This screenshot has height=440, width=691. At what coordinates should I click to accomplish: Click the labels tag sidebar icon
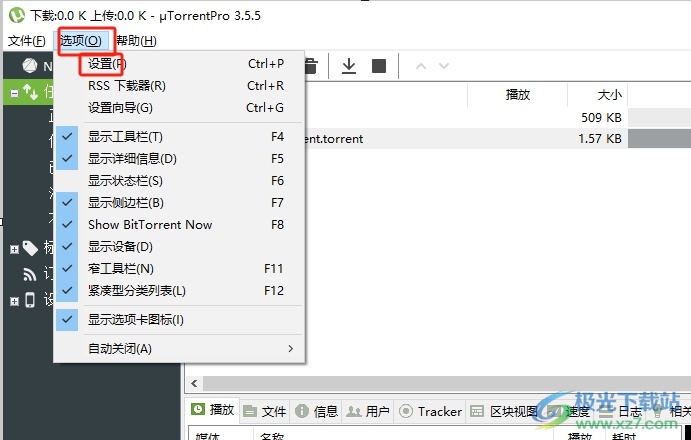[30, 248]
